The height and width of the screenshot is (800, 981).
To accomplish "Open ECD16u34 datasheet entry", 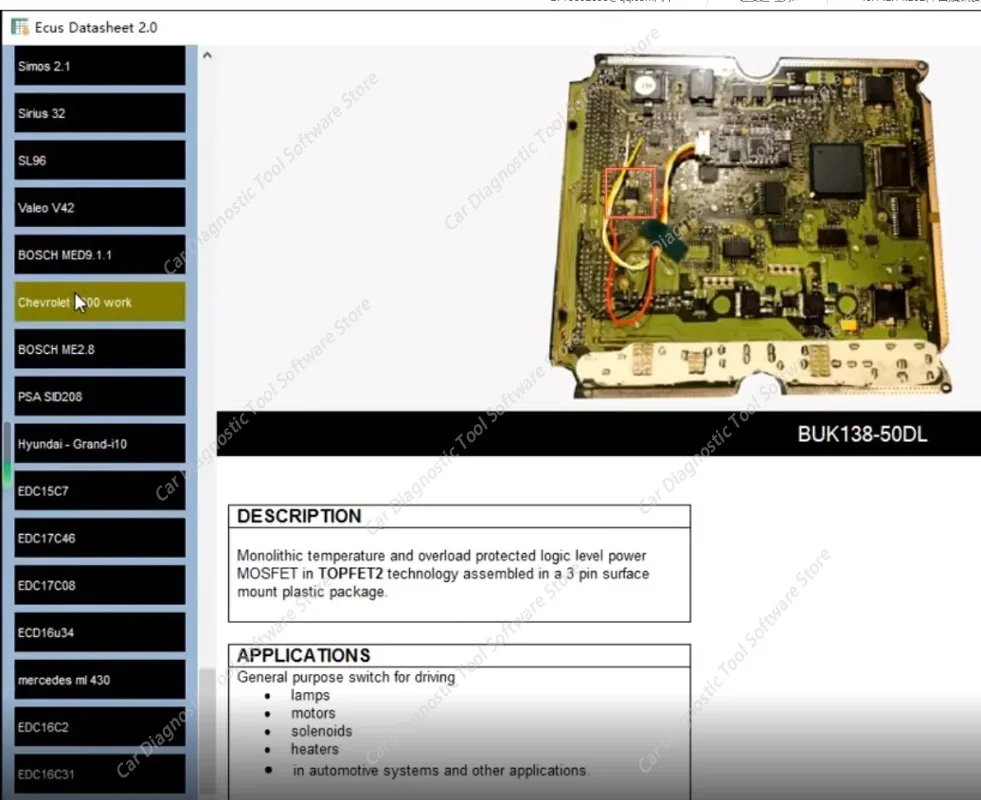I will (x=100, y=632).
